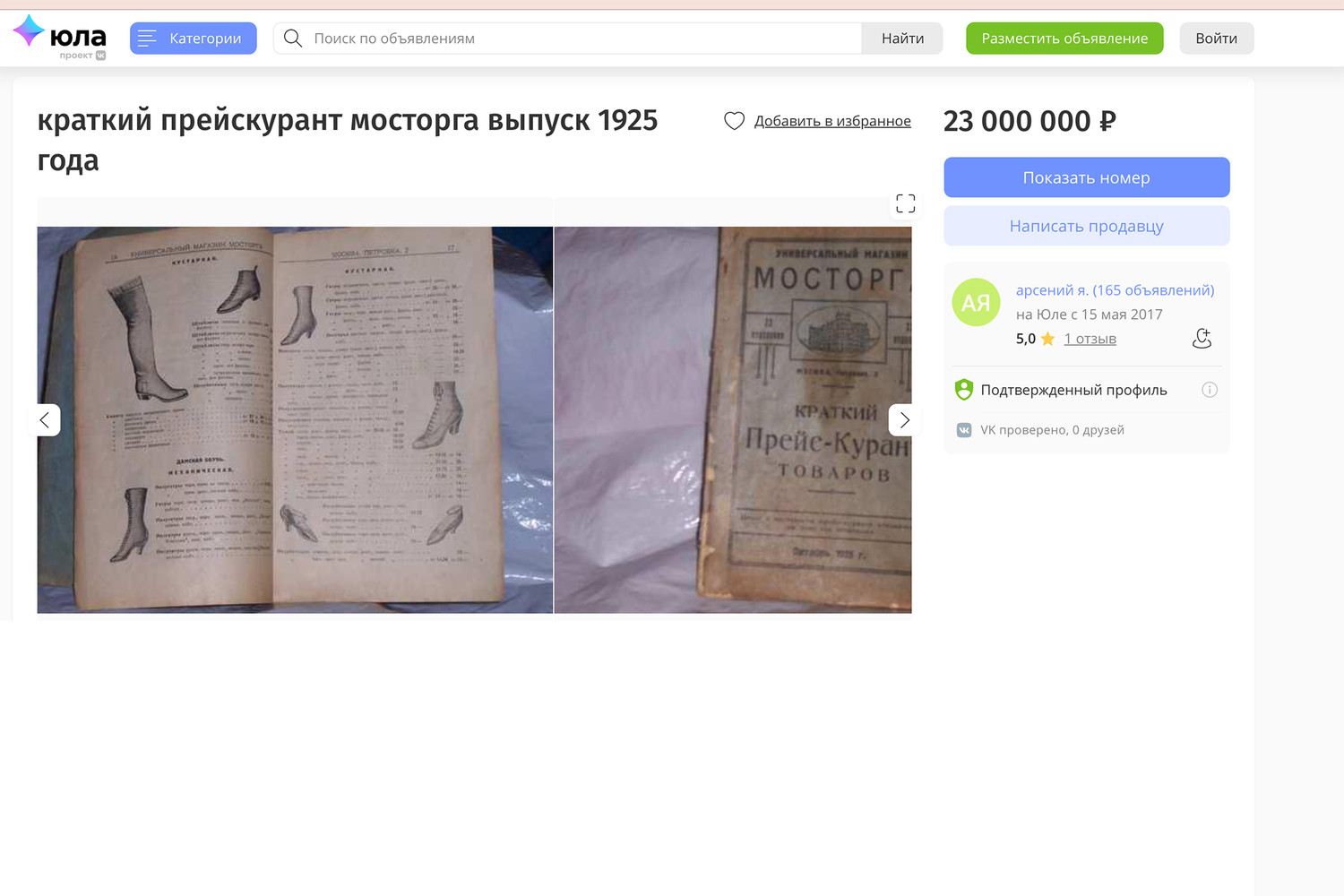Open seller profile арсений я.
1344x896 pixels.
point(1115,290)
